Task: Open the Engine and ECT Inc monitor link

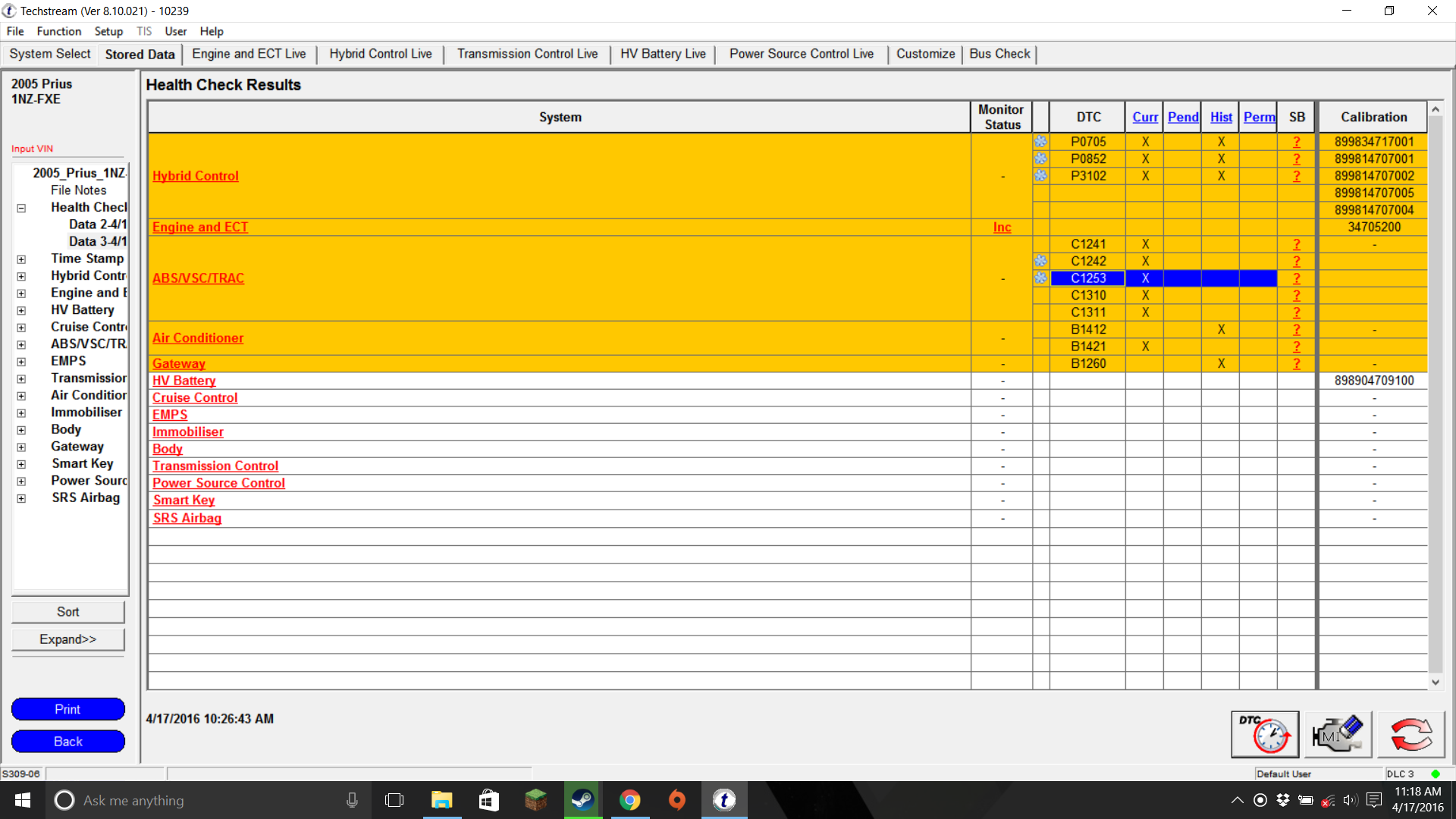Action: coord(1003,227)
